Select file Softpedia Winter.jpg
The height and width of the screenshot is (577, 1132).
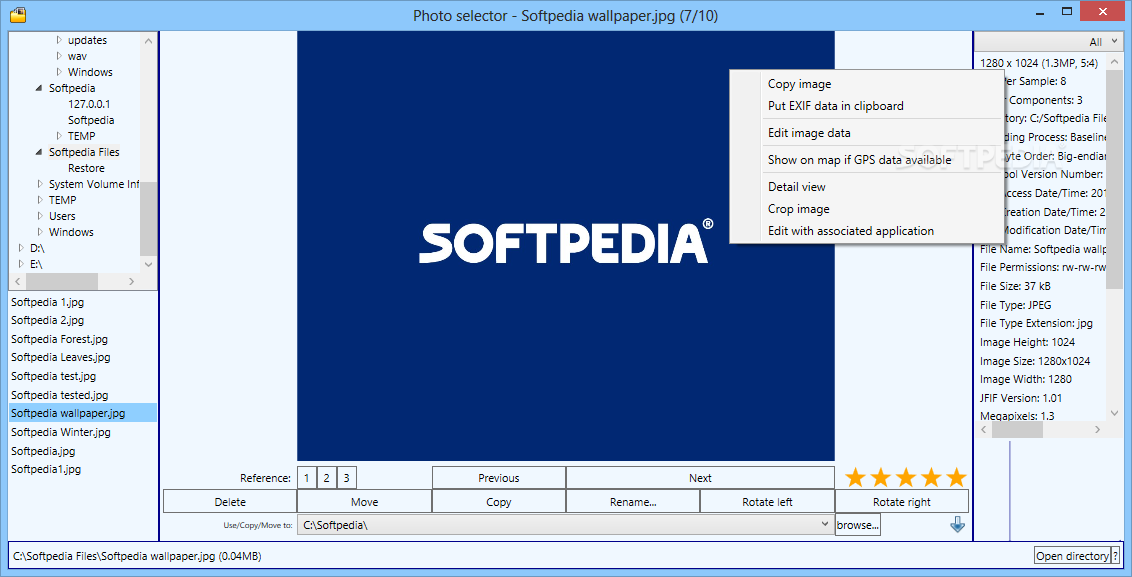[61, 432]
